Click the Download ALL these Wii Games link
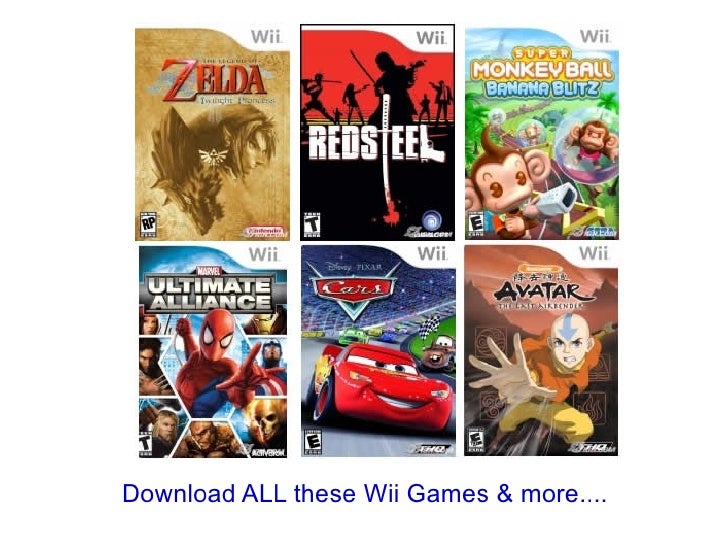 point(364,493)
